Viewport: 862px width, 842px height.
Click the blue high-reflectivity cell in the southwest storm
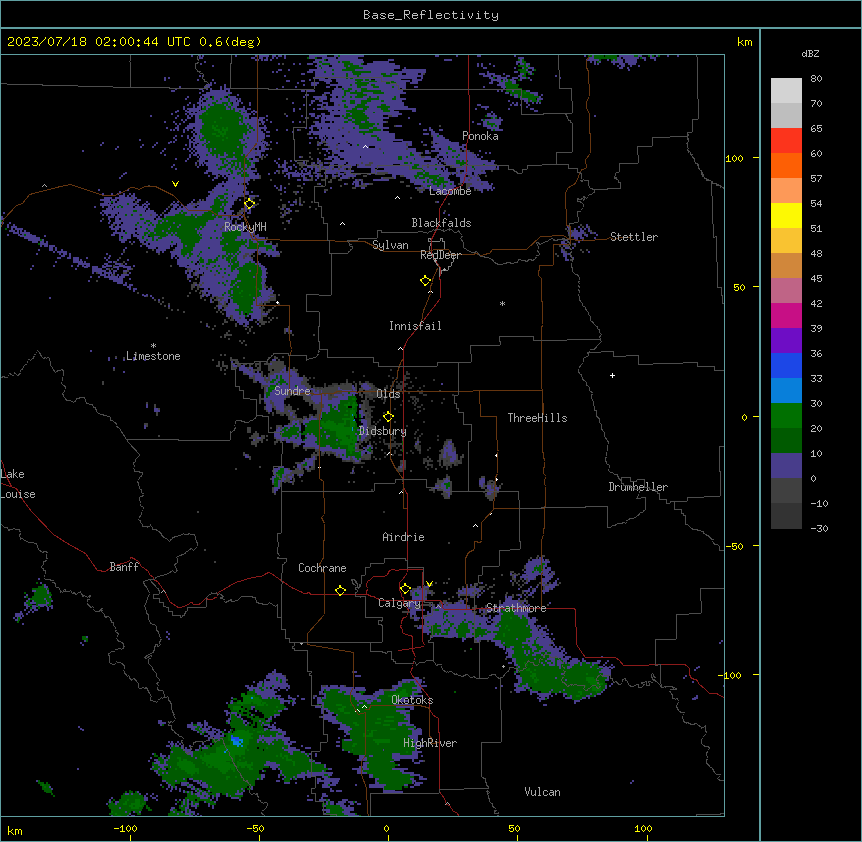click(237, 741)
